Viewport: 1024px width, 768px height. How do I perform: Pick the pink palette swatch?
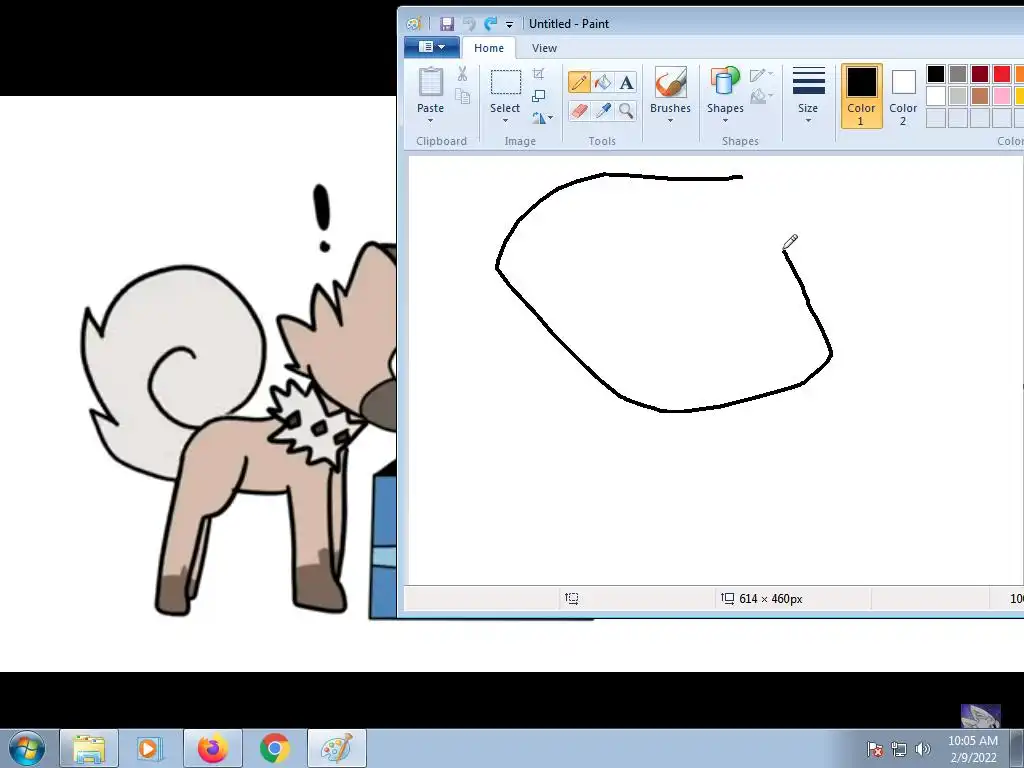click(1002, 96)
